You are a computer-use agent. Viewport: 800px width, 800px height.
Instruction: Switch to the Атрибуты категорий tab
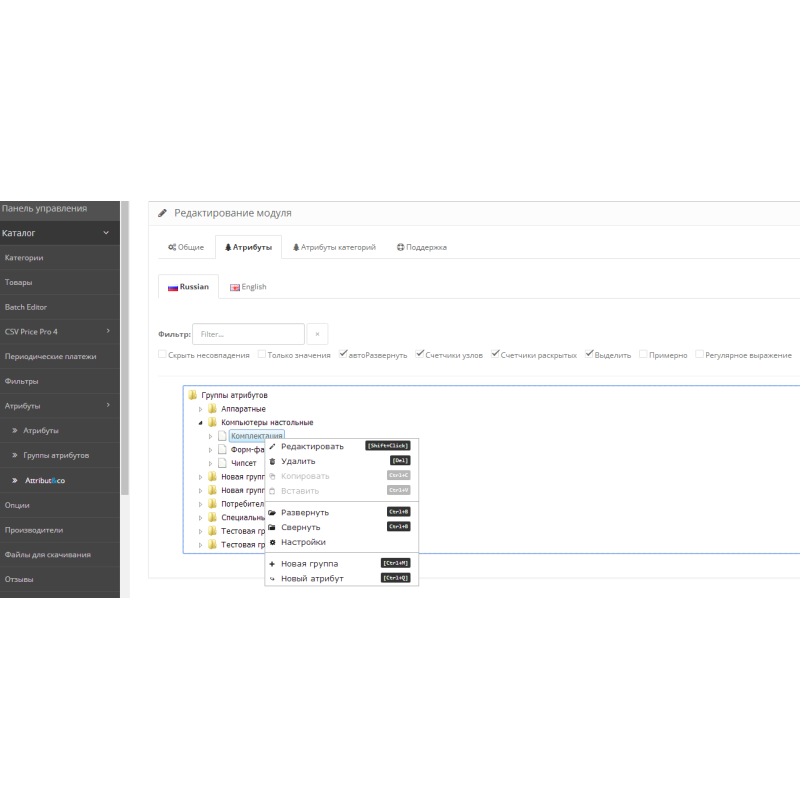(x=333, y=247)
